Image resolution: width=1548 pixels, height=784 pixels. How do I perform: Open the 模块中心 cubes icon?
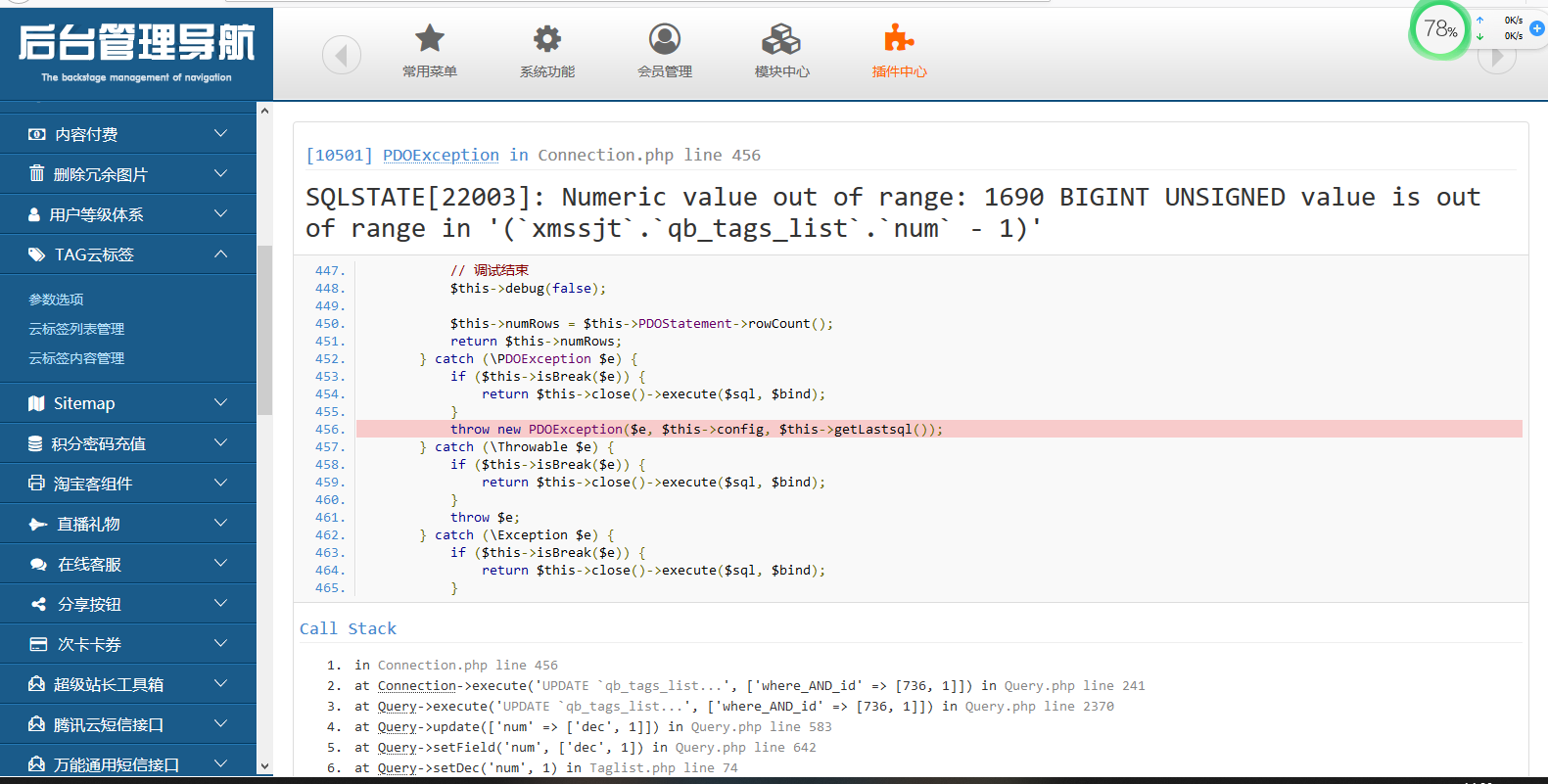coord(781,40)
